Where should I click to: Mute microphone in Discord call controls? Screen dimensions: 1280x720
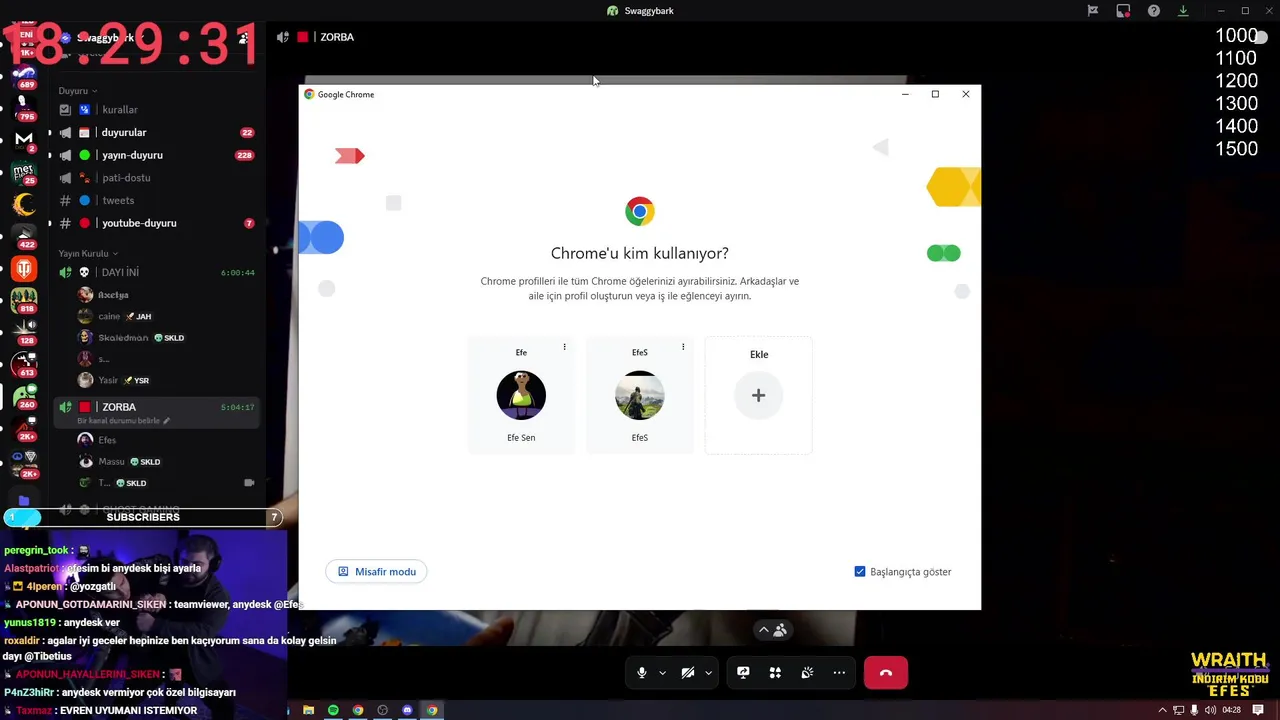click(642, 673)
